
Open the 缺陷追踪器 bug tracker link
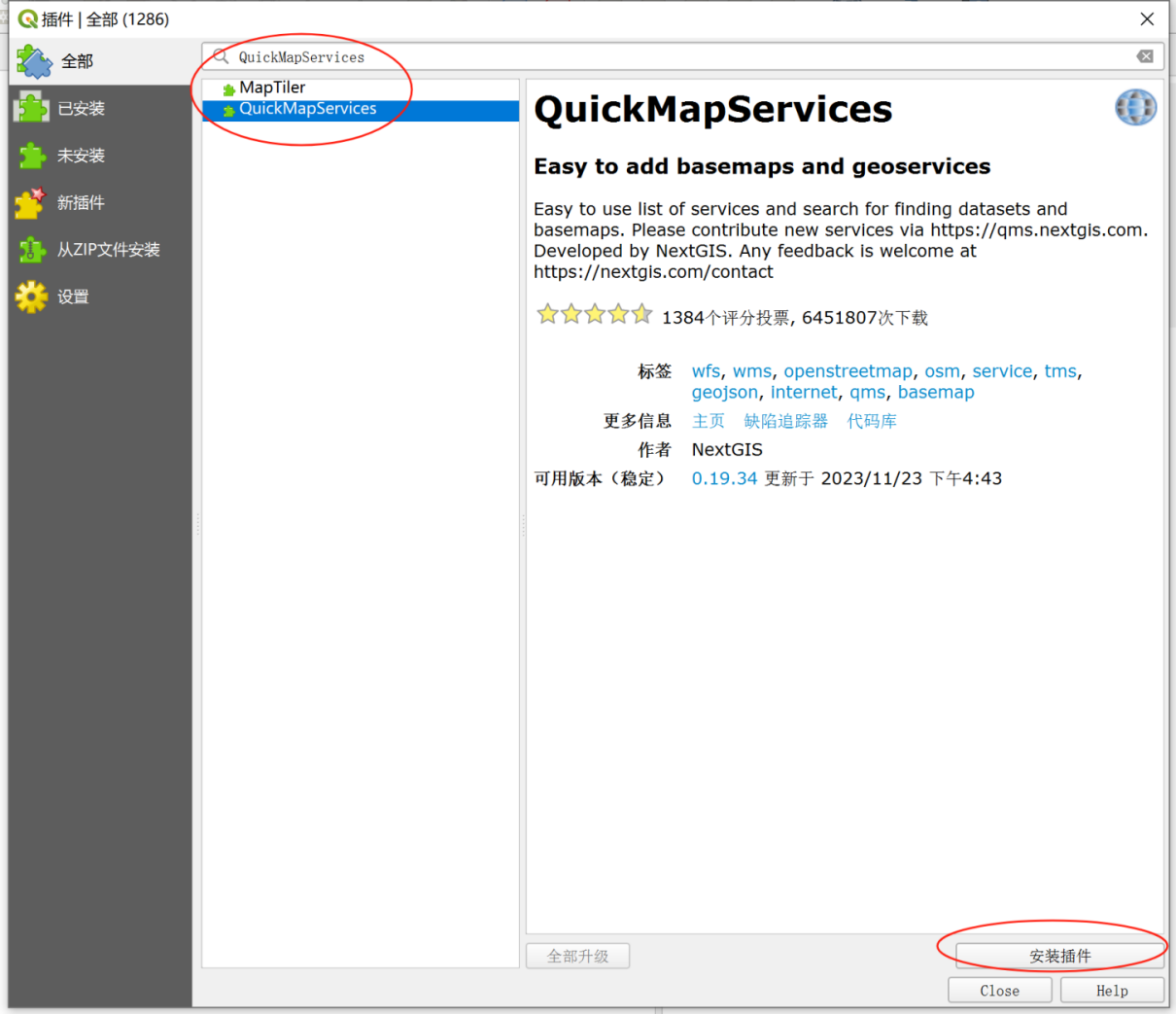point(785,421)
